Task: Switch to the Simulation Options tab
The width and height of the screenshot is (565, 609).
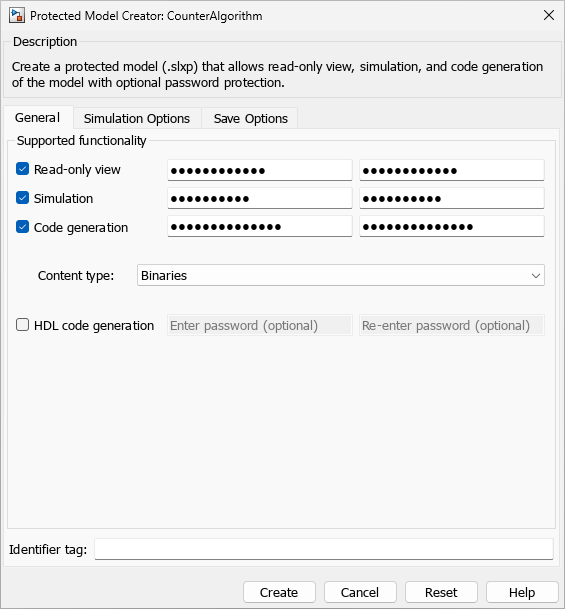Action: pyautogui.click(x=137, y=118)
